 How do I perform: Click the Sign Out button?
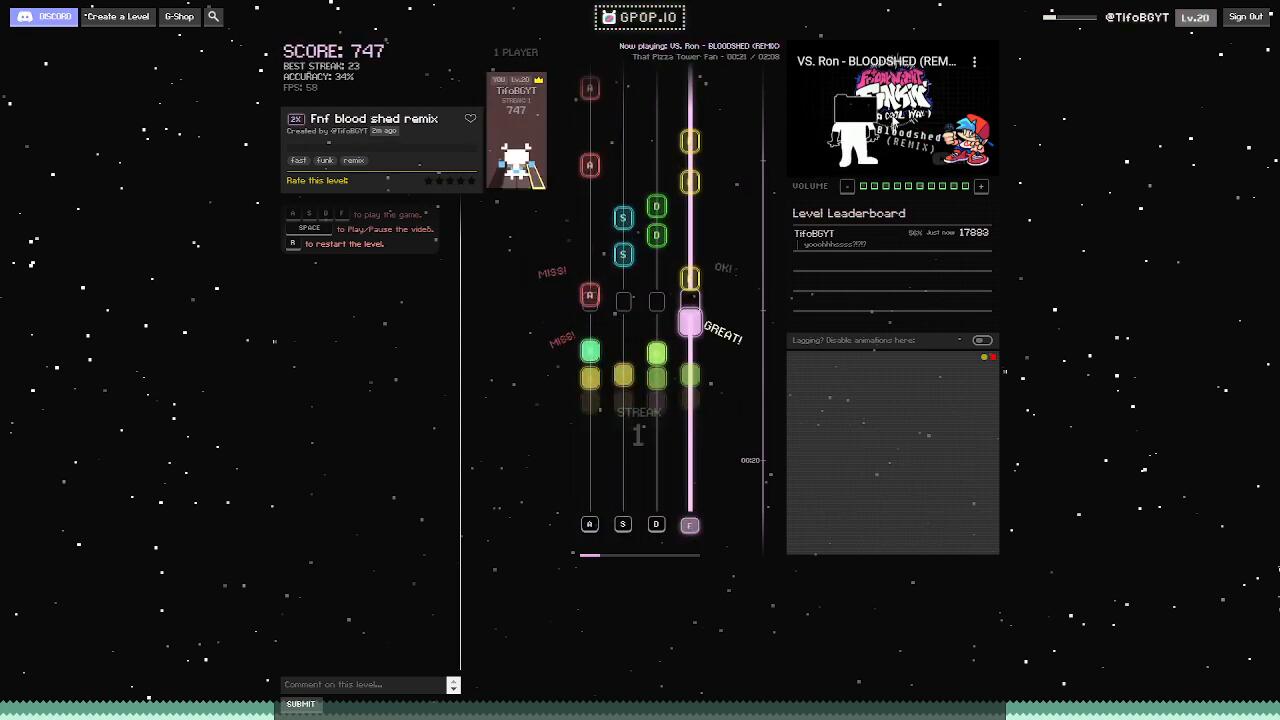1245,17
